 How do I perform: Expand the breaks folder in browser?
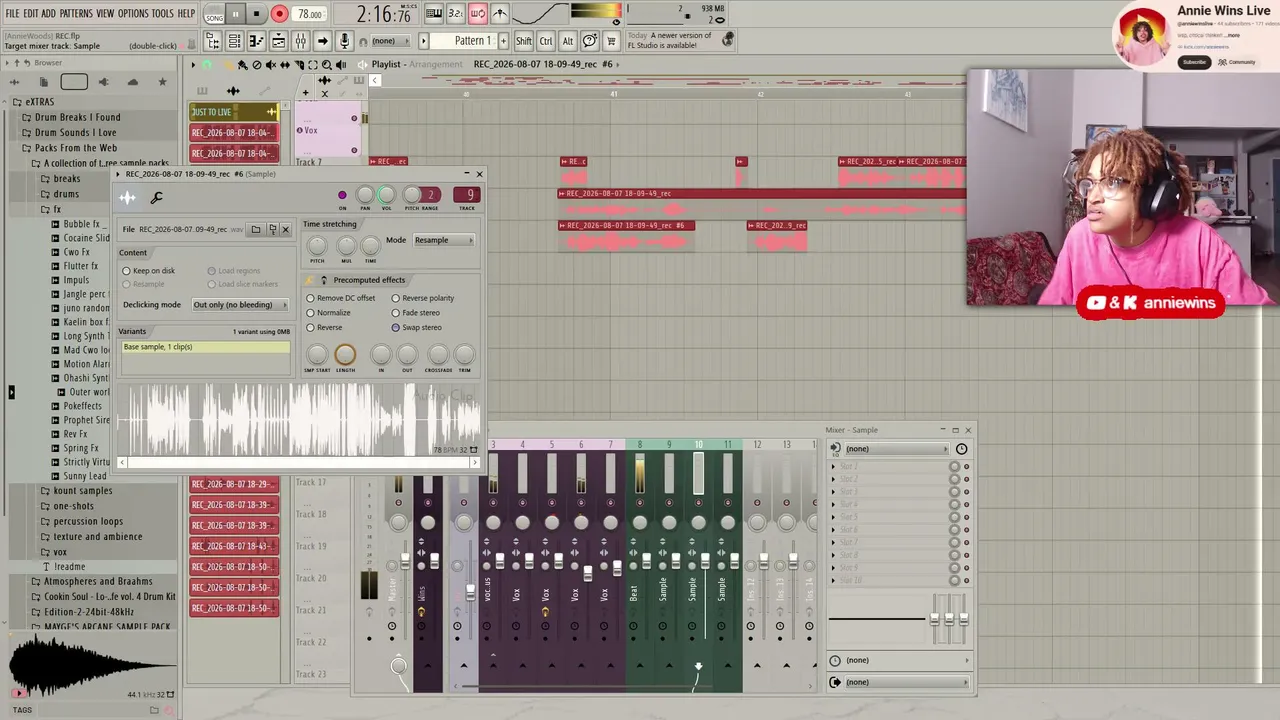[67, 179]
